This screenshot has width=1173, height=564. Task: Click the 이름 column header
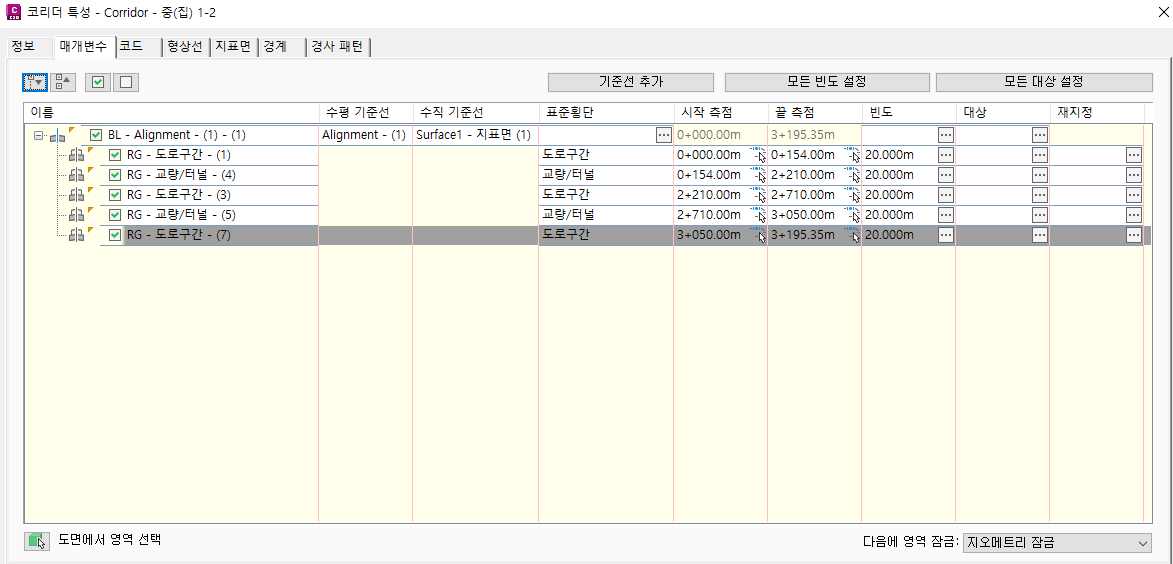point(171,112)
